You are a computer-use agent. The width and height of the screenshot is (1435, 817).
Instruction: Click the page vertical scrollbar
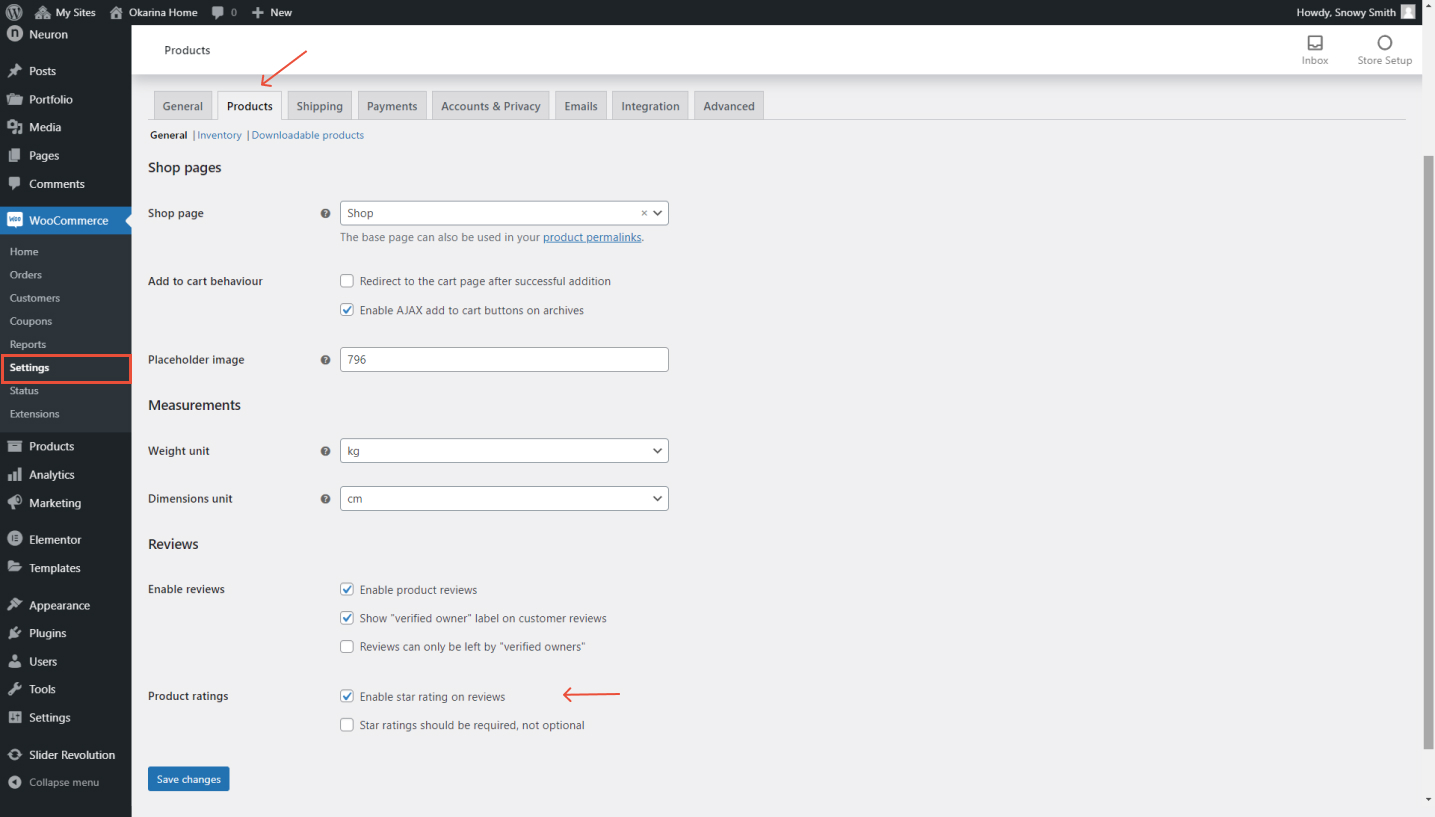point(1428,452)
